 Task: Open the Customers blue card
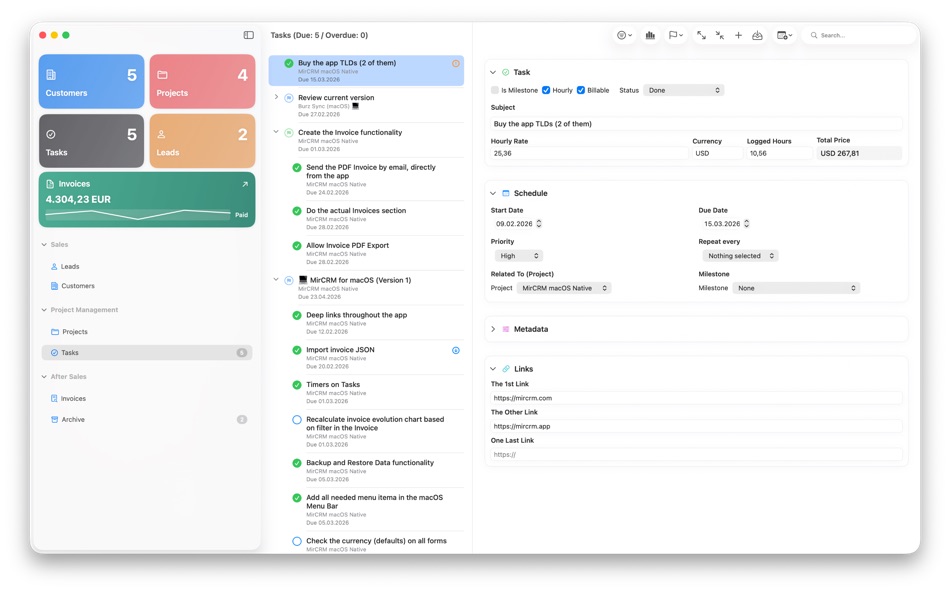(x=91, y=82)
